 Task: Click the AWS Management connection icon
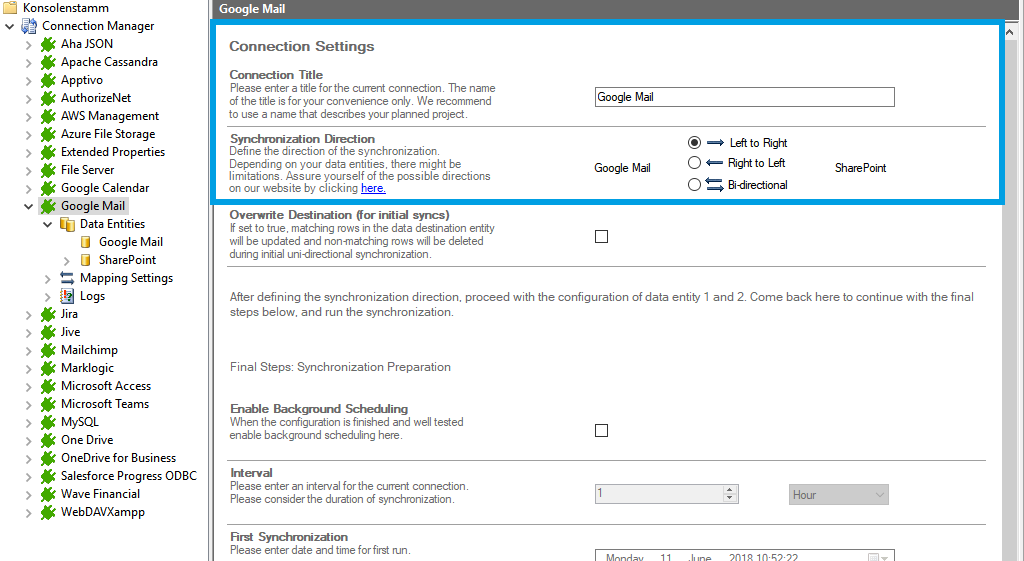coord(48,116)
